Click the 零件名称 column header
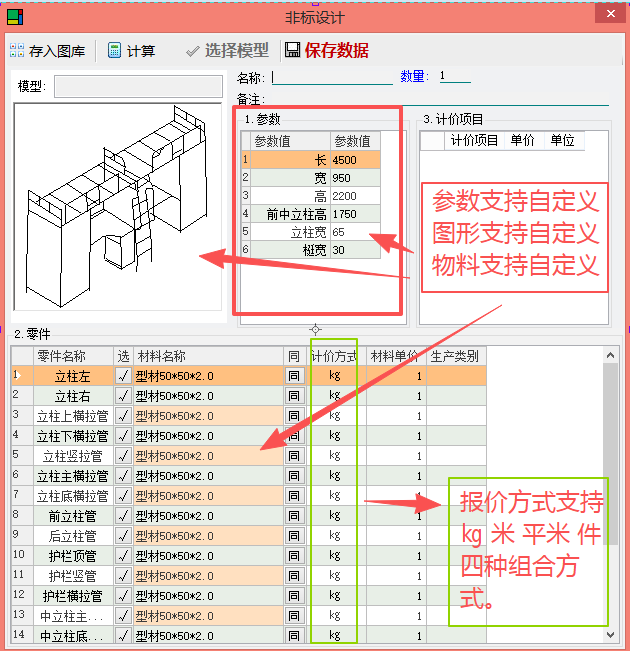 pyautogui.click(x=73, y=356)
